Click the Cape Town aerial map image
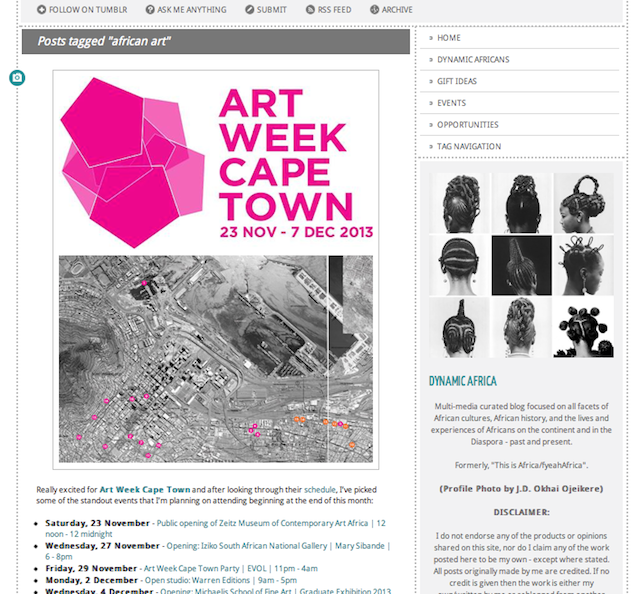The height and width of the screenshot is (594, 640). coord(216,359)
